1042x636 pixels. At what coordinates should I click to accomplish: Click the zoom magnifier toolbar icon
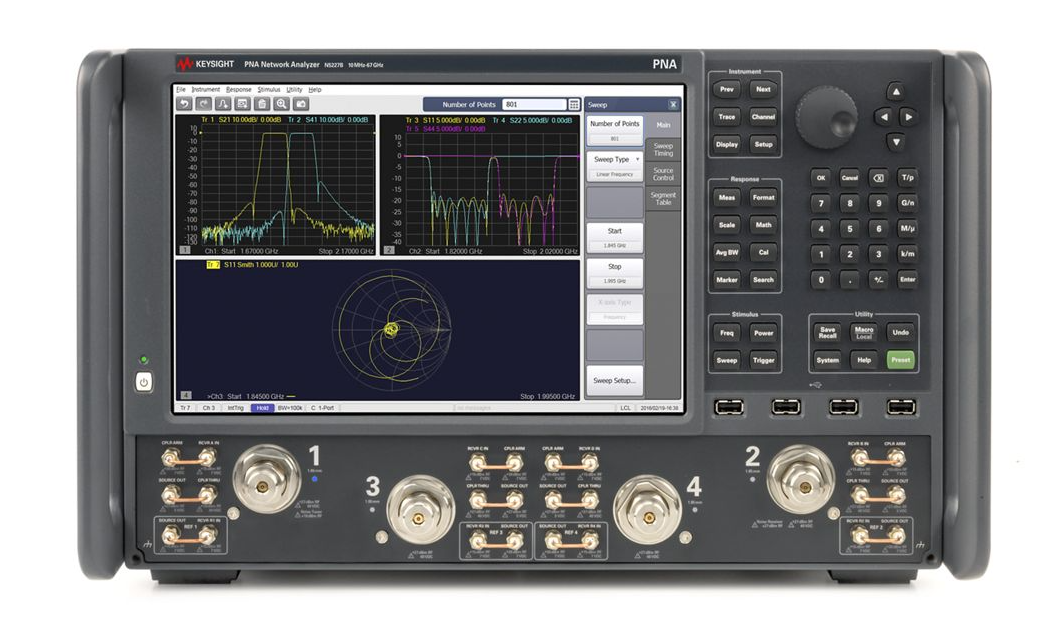tap(282, 104)
